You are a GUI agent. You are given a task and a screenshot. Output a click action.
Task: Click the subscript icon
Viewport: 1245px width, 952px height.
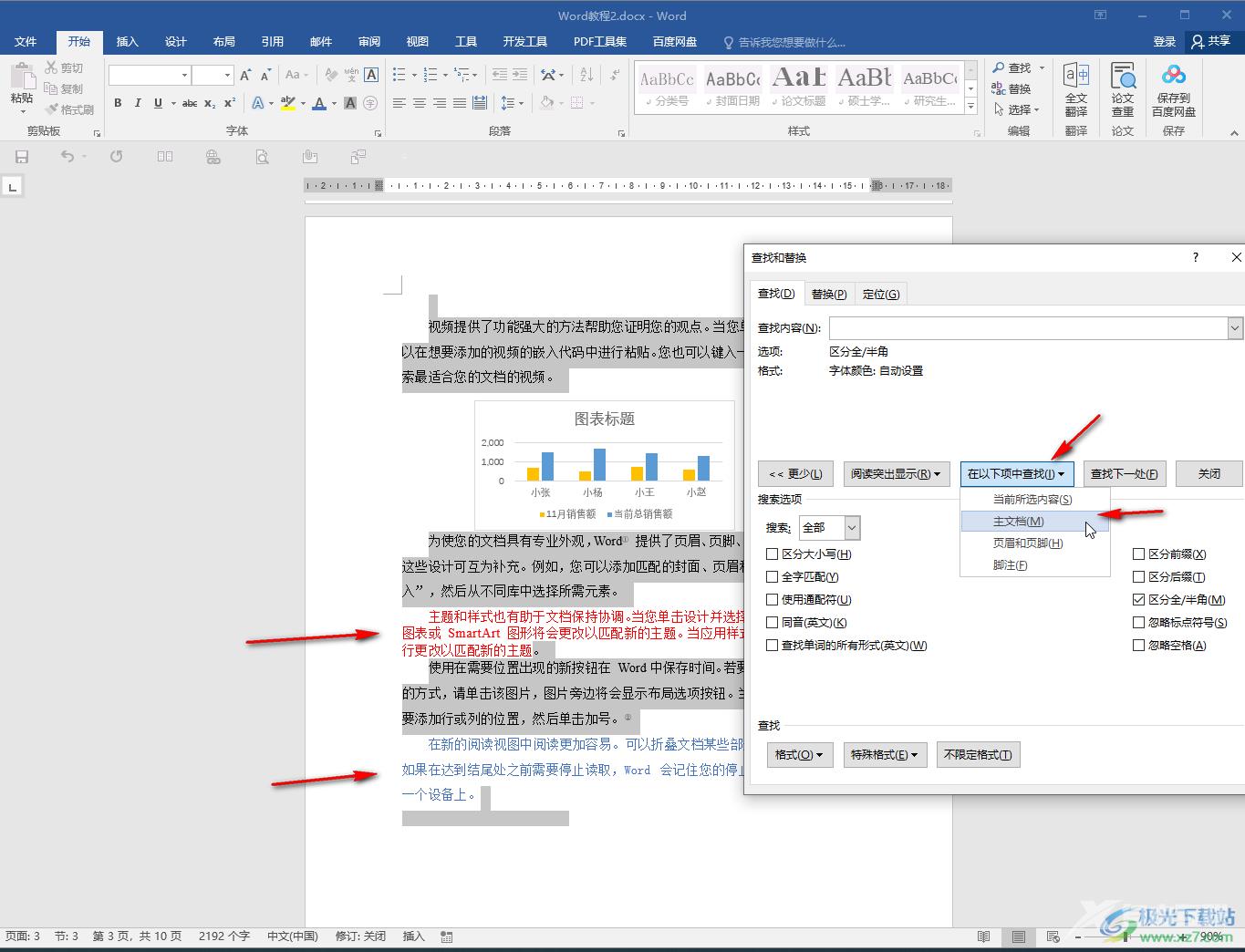210,103
